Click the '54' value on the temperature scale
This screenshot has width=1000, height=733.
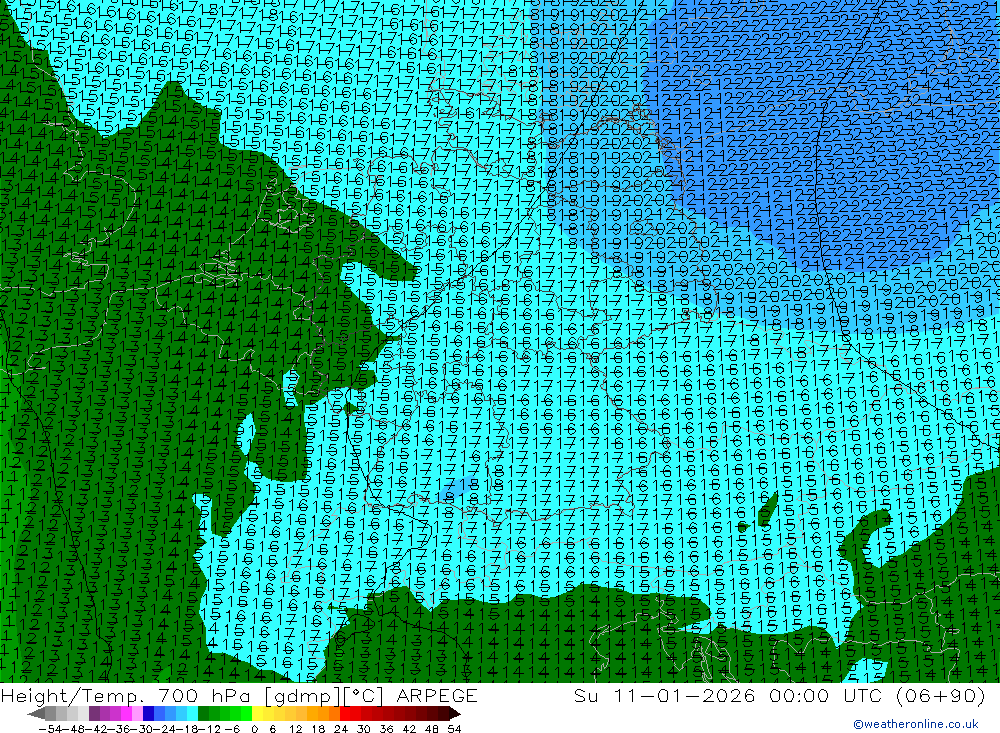coord(454,729)
